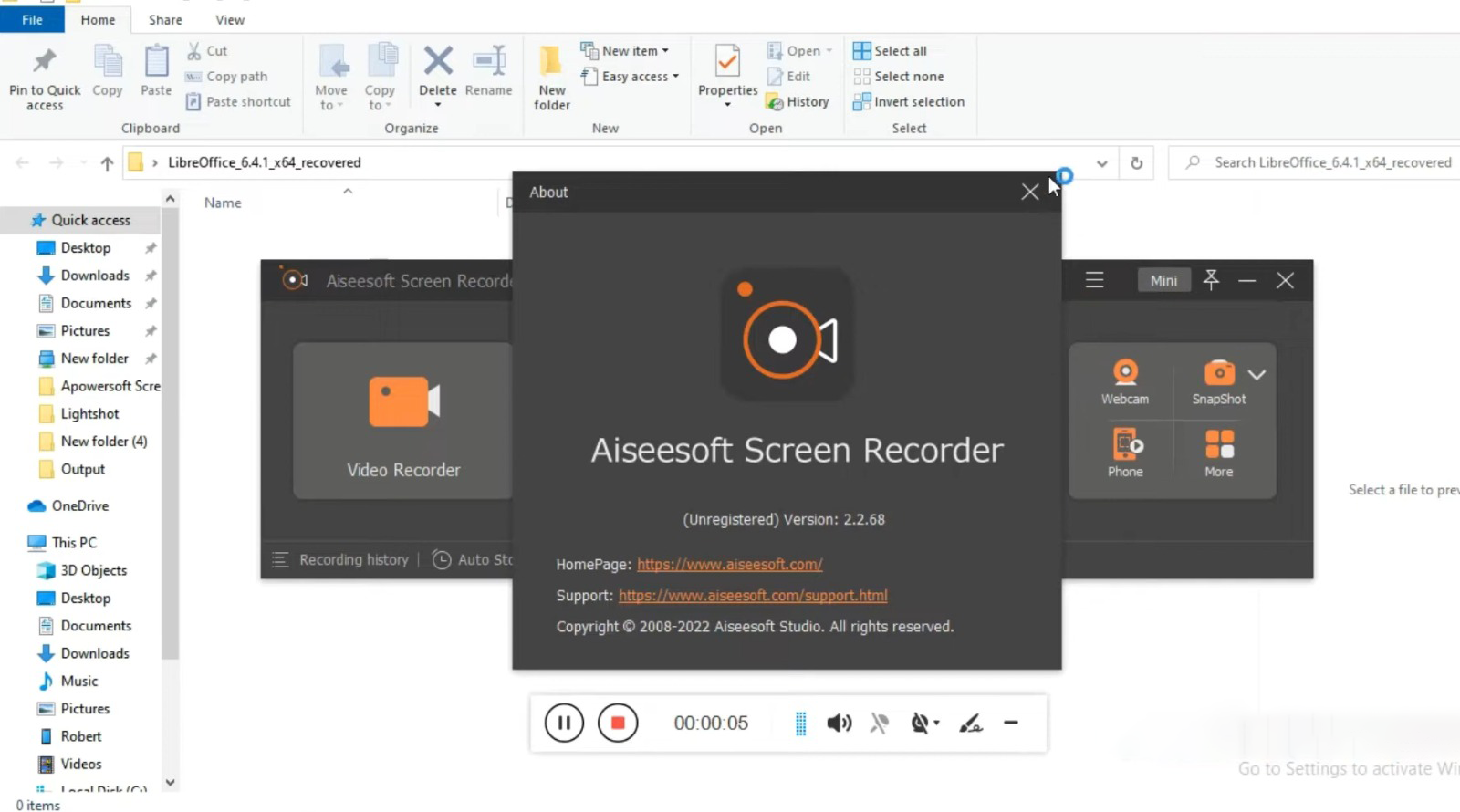The image size is (1460, 812).
Task: Switch to the View ribbon tab
Action: (230, 19)
